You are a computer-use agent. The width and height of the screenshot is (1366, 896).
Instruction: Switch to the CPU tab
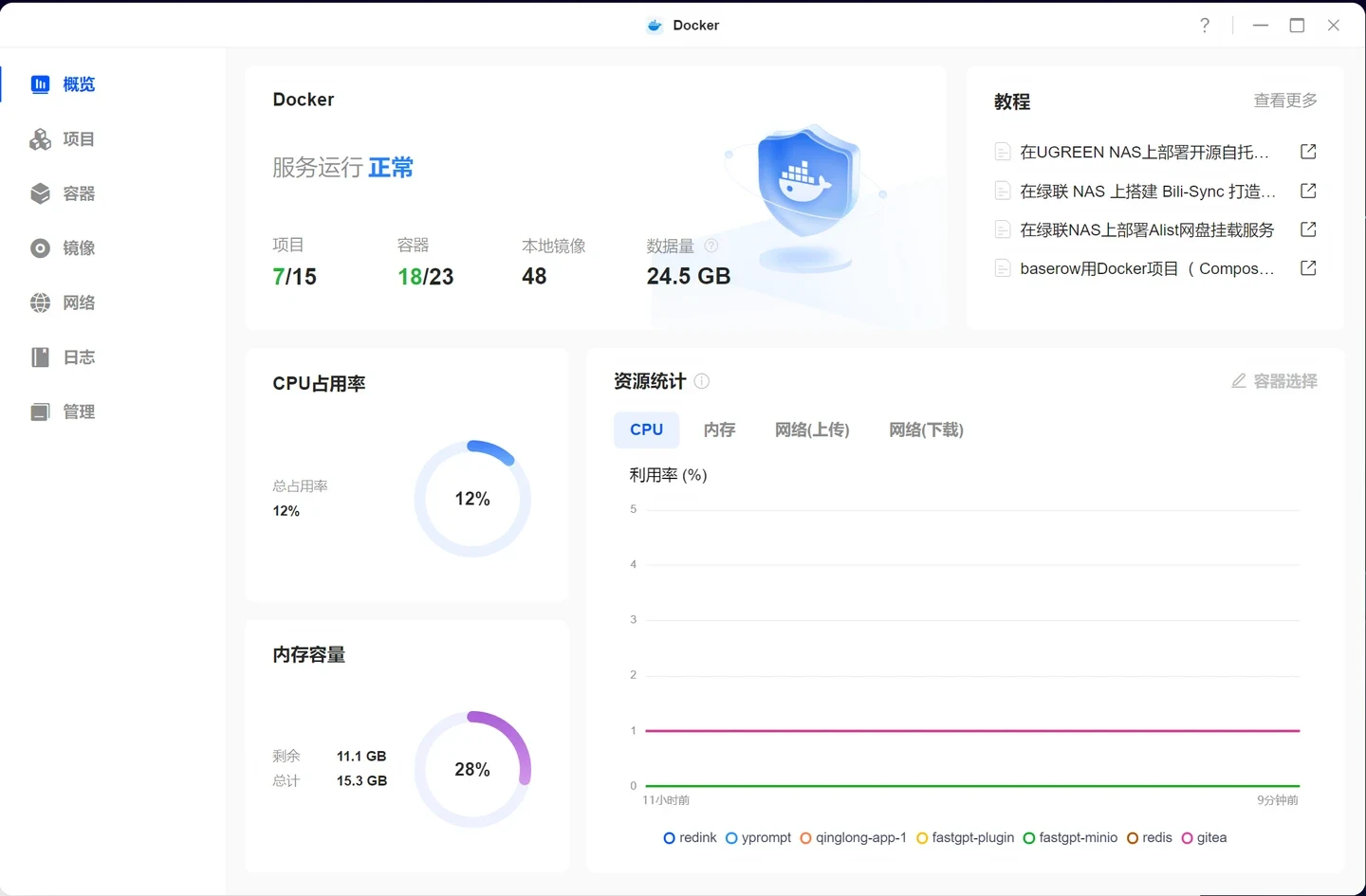[x=647, y=430]
